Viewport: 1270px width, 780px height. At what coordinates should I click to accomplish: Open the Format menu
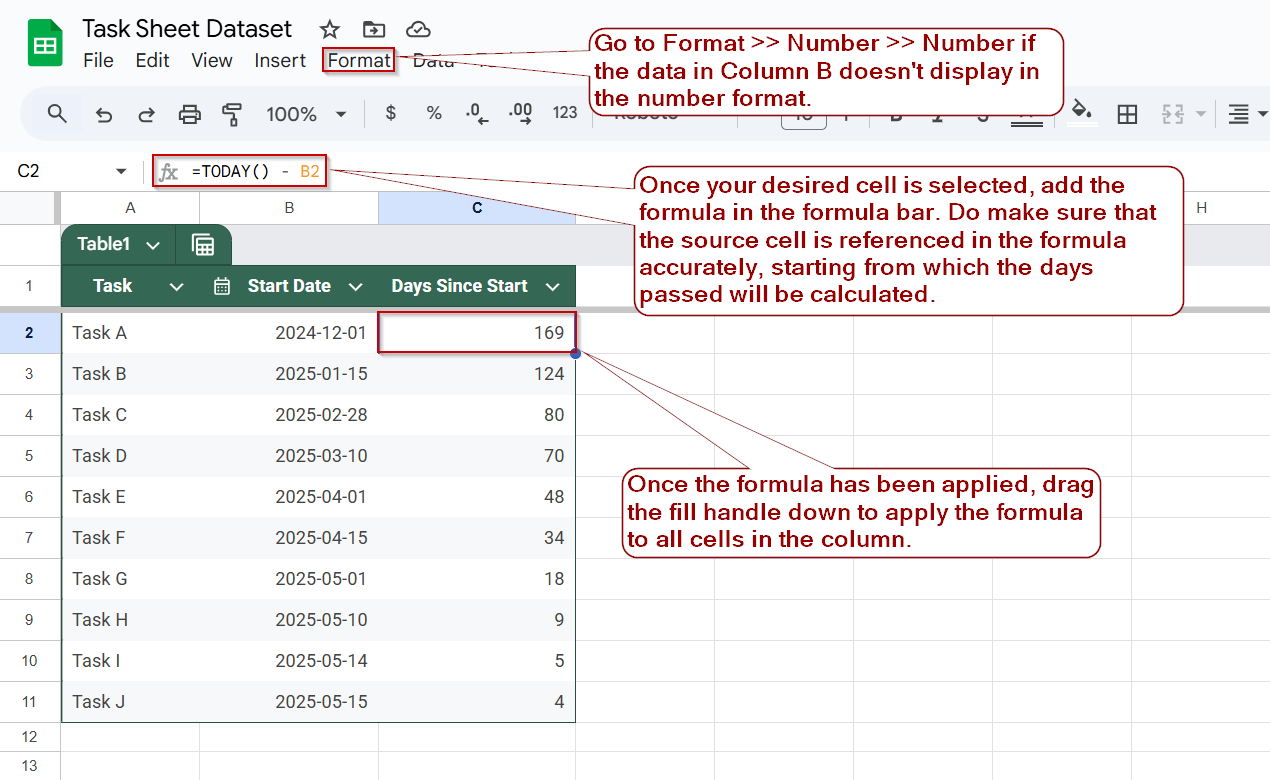[x=359, y=60]
